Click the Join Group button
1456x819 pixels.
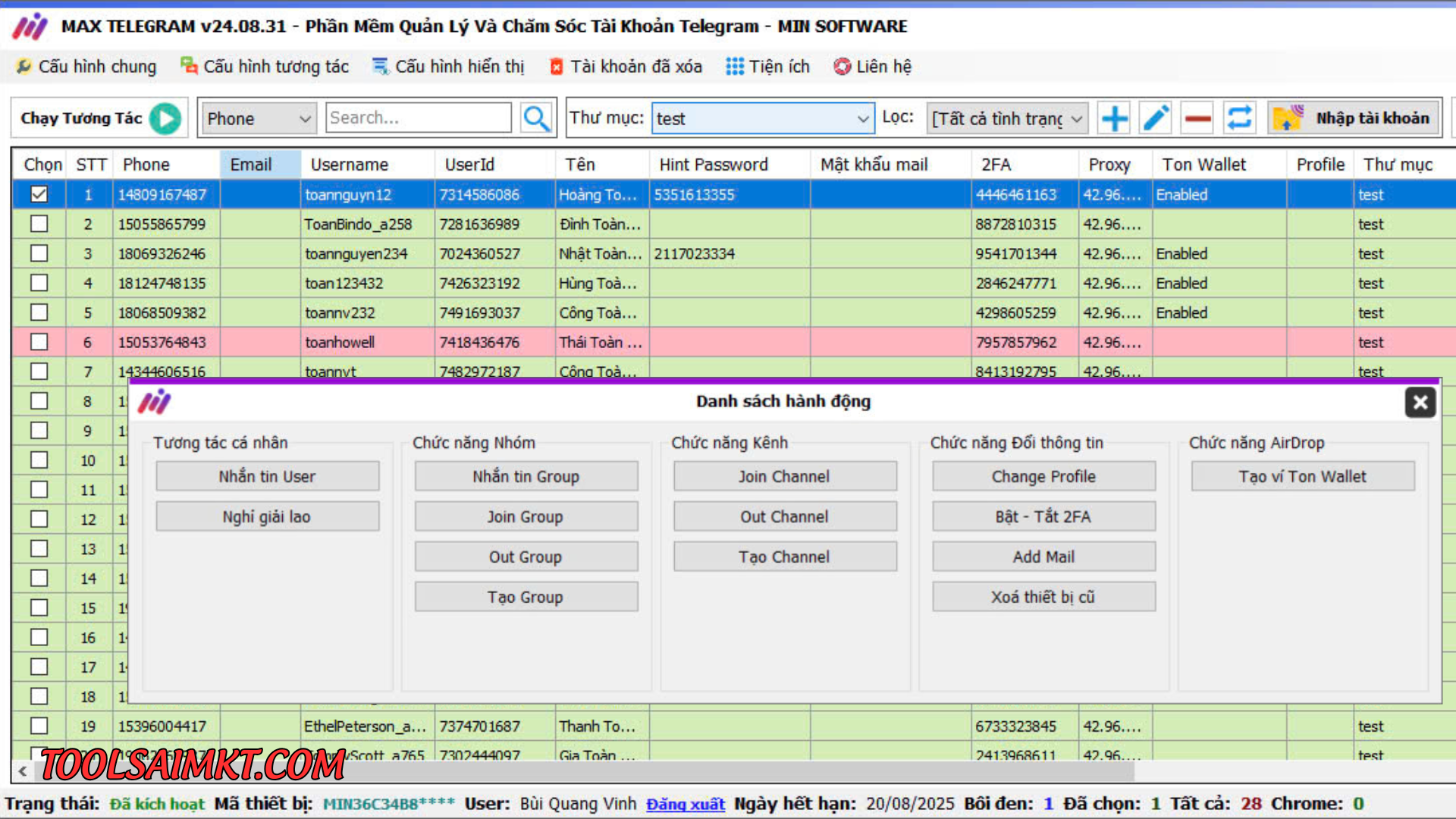(526, 516)
